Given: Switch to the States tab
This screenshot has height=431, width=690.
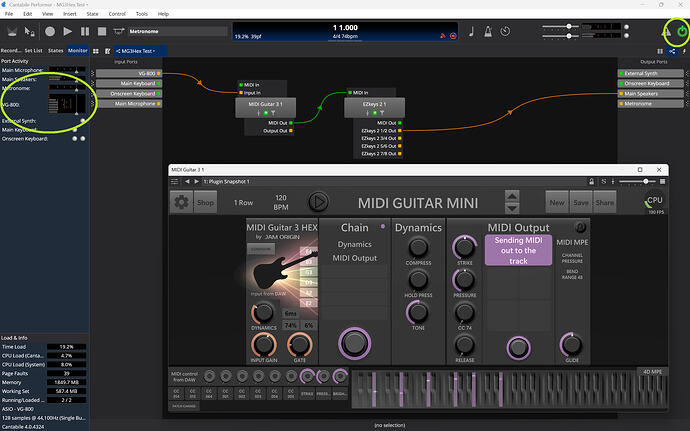Looking at the screenshot, I should point(55,49).
